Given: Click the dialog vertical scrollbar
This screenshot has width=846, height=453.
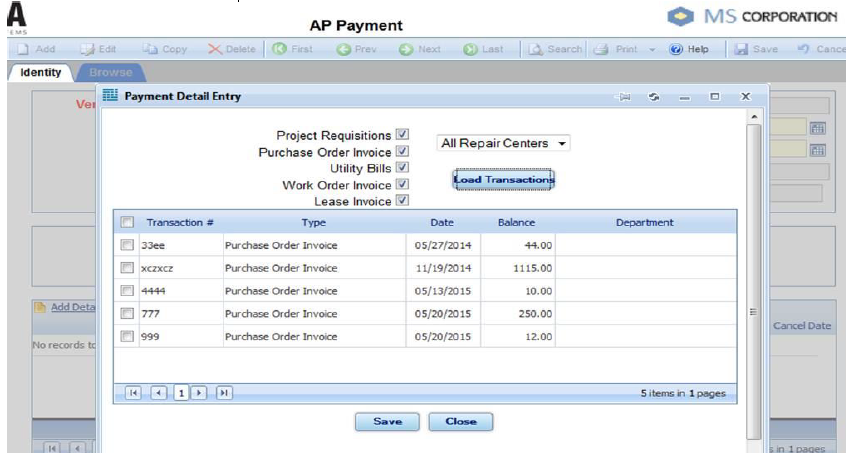Looking at the screenshot, I should pyautogui.click(x=754, y=270).
